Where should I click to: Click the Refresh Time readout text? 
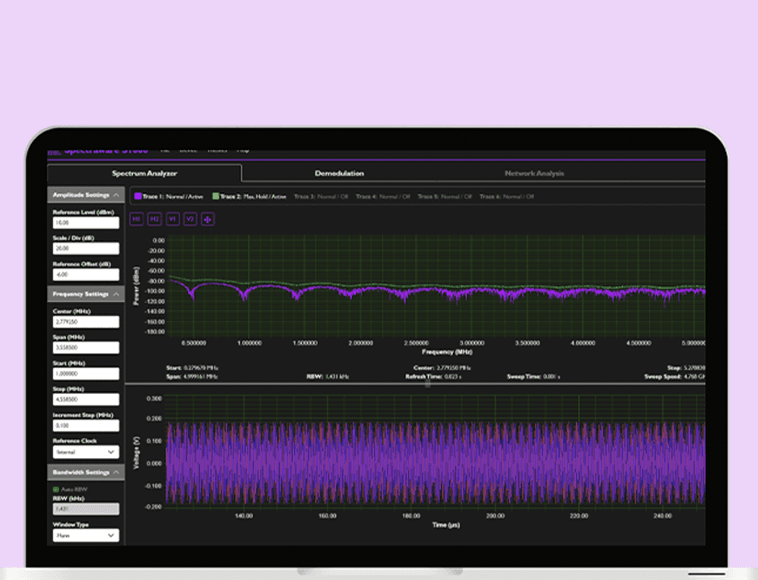point(433,377)
